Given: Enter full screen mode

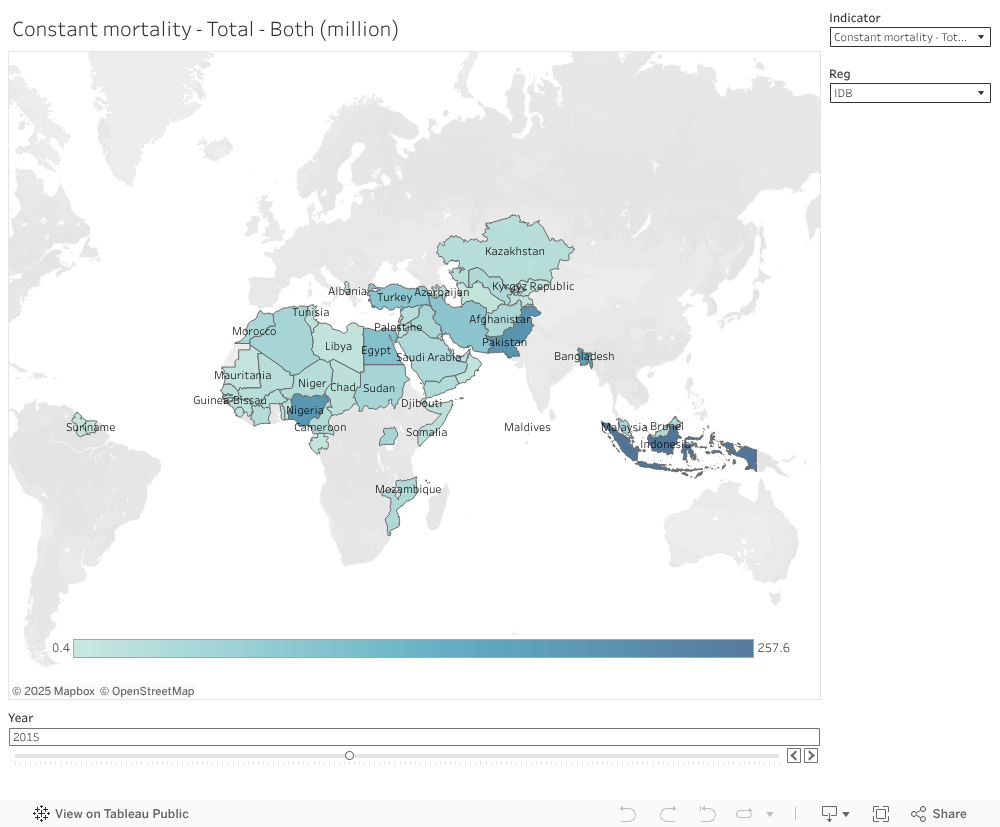Looking at the screenshot, I should click(881, 814).
